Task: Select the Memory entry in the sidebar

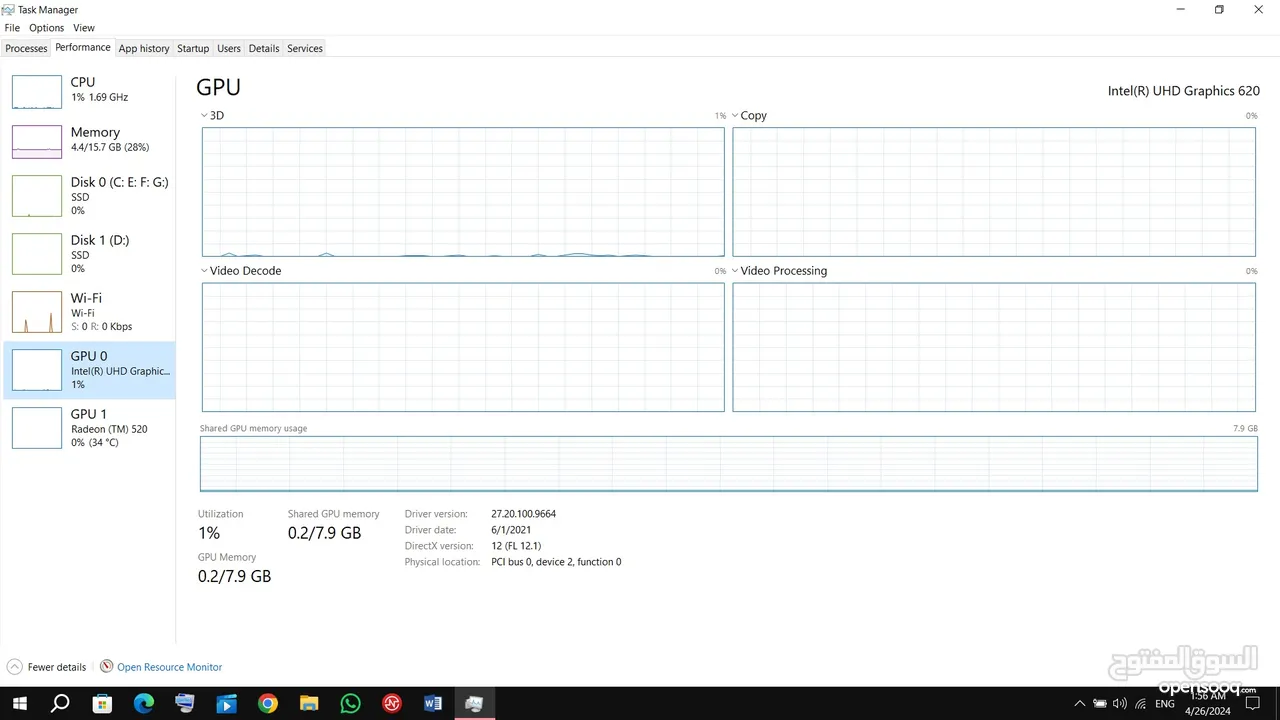Action: coord(90,141)
